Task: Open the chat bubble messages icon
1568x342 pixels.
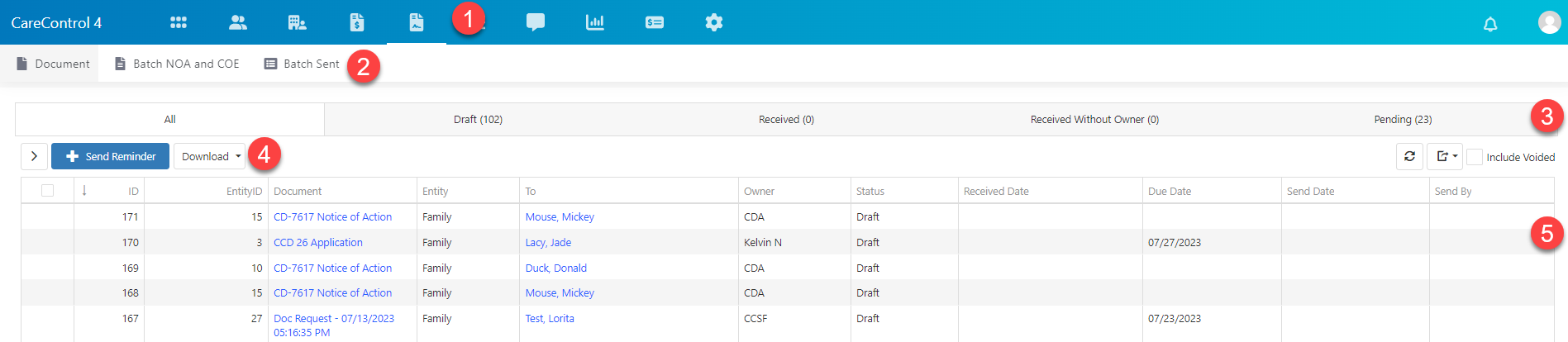Action: [536, 22]
